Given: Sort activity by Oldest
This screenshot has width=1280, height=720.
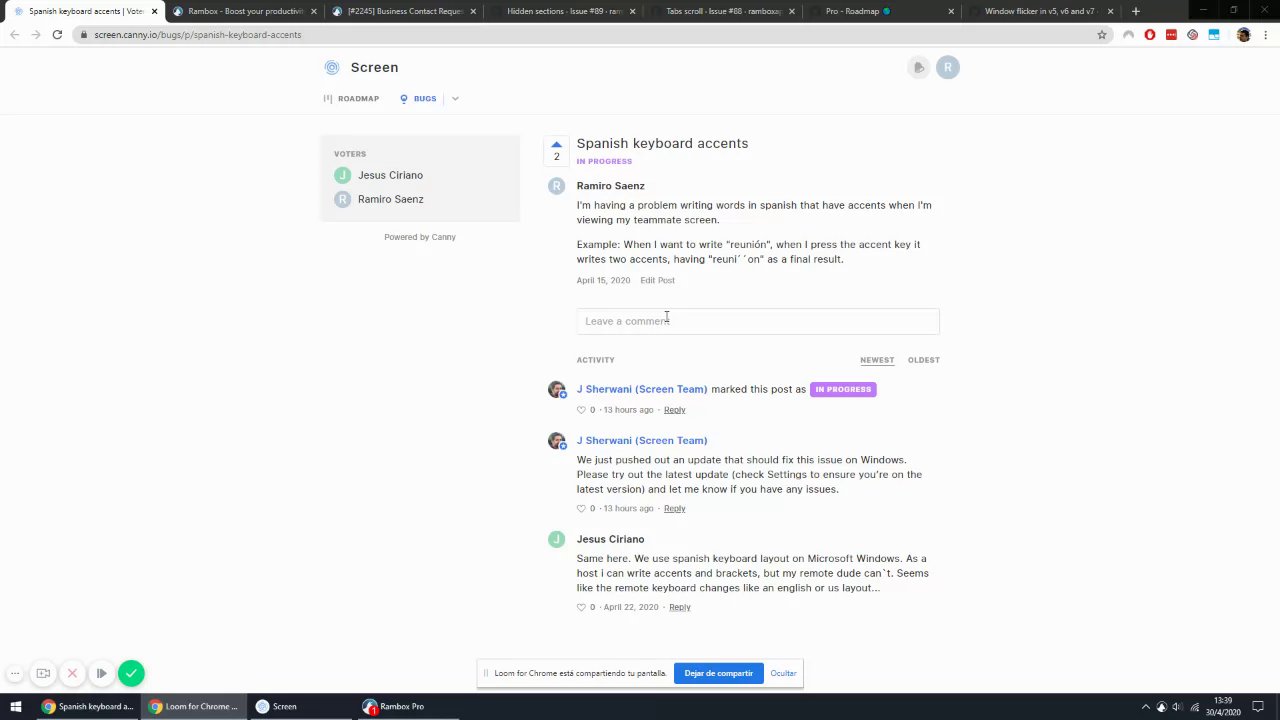Looking at the screenshot, I should point(924,360).
